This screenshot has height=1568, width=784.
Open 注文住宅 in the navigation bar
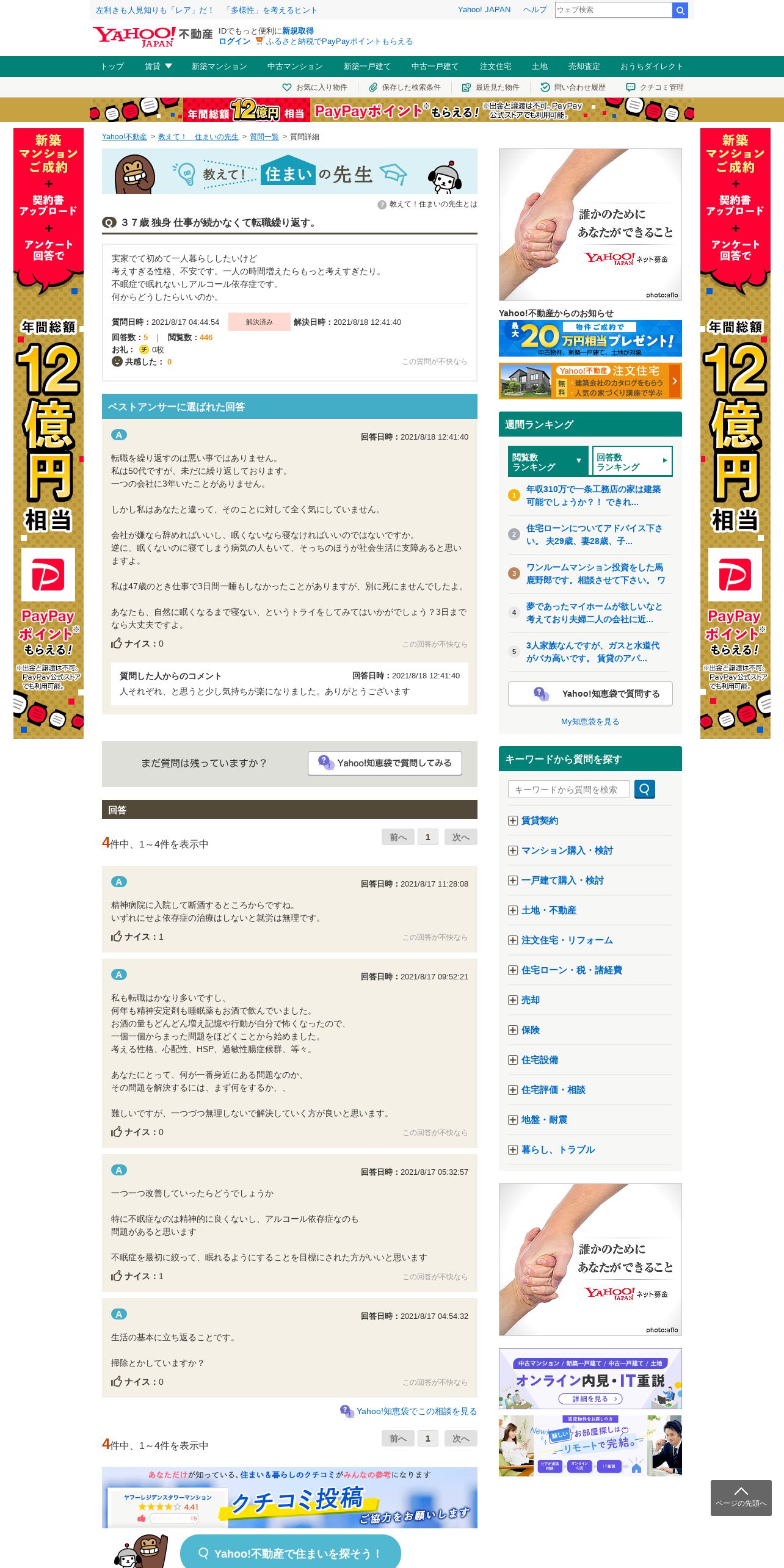496,67
